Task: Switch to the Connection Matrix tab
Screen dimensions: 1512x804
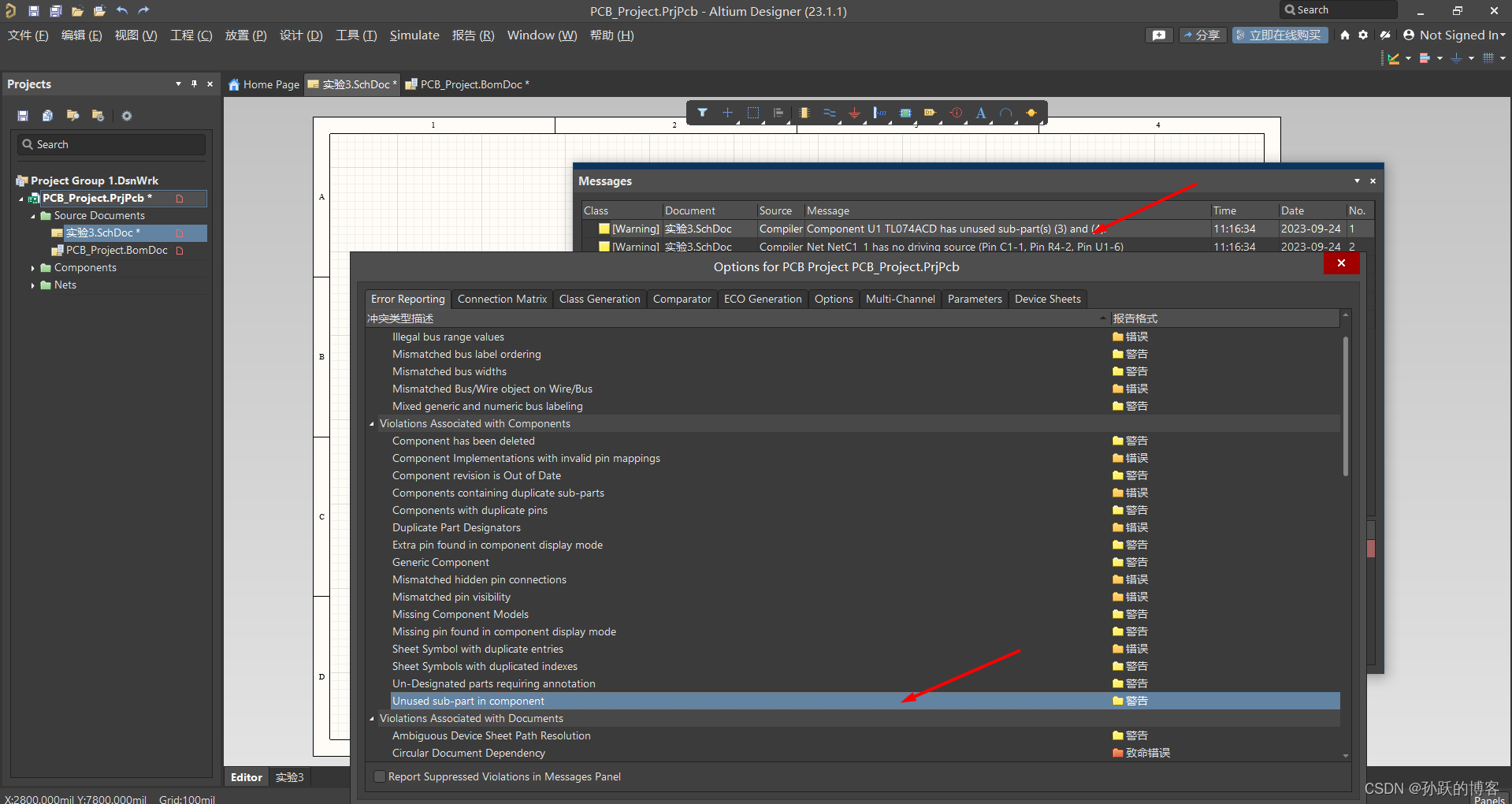Action: [502, 299]
